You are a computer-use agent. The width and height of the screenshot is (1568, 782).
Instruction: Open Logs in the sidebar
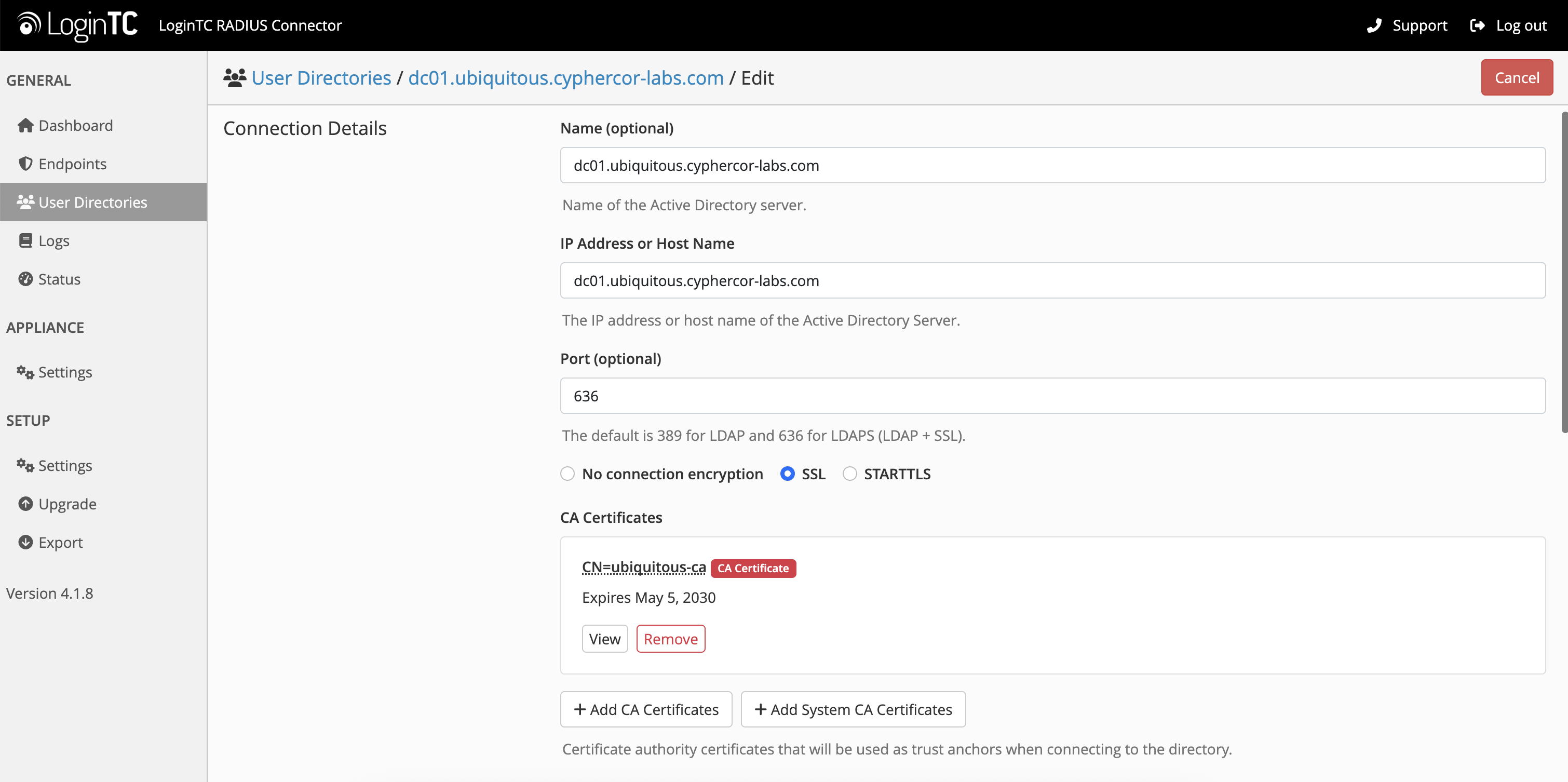point(103,240)
